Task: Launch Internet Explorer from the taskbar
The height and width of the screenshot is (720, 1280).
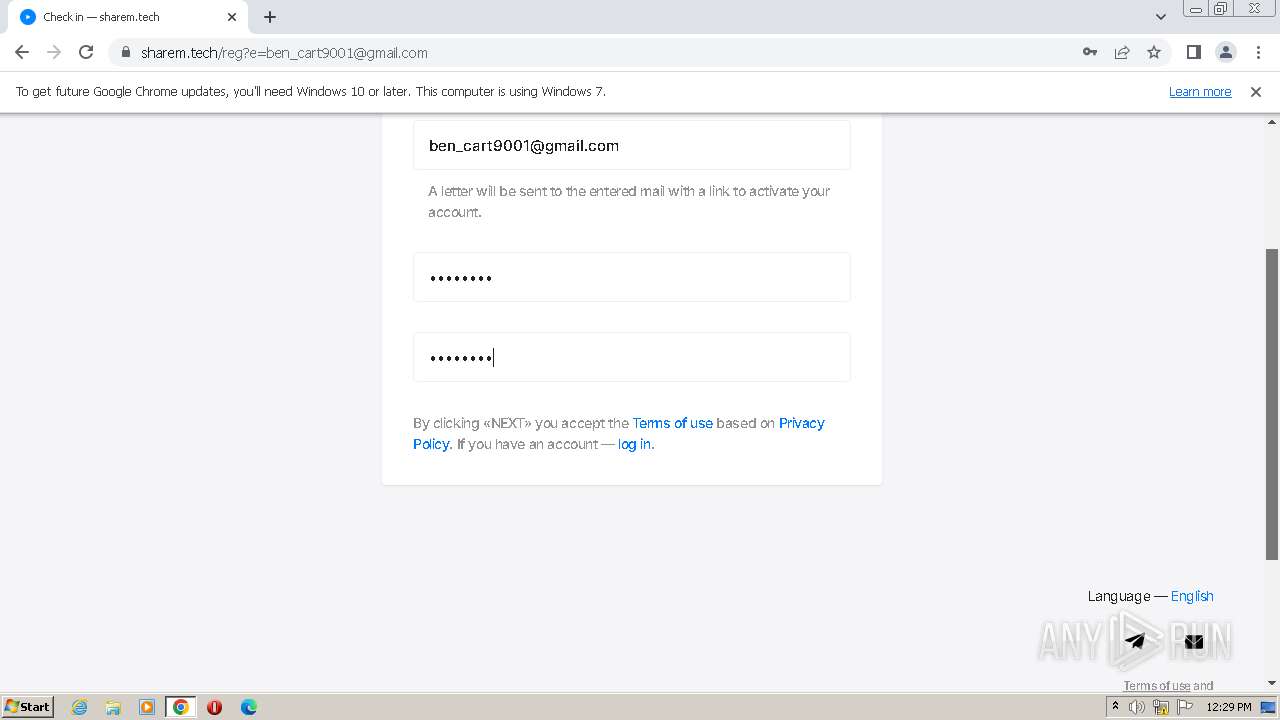Action: coord(79,707)
